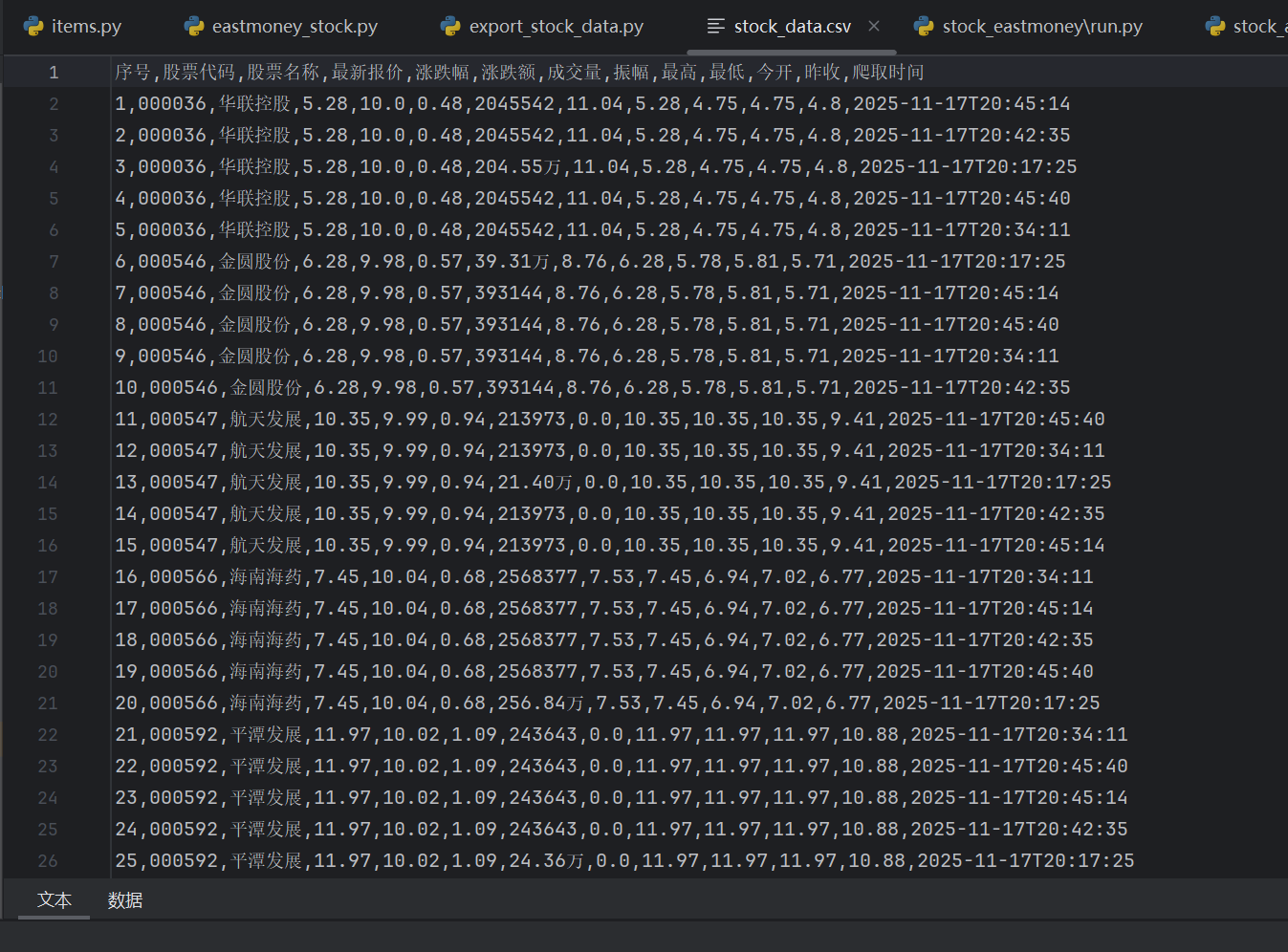Switch to eastmoney_stock.py tab
Image resolution: width=1288 pixels, height=952 pixels.
(x=281, y=27)
